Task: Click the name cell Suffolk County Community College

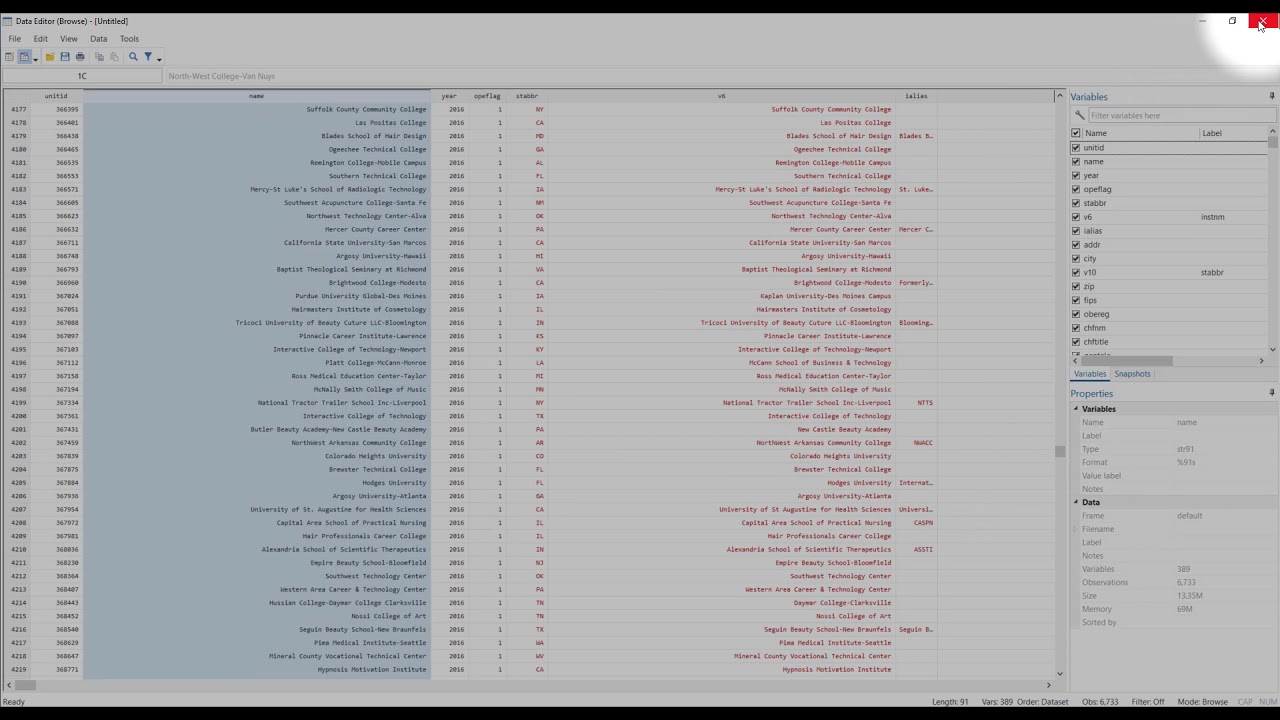Action: (366, 109)
